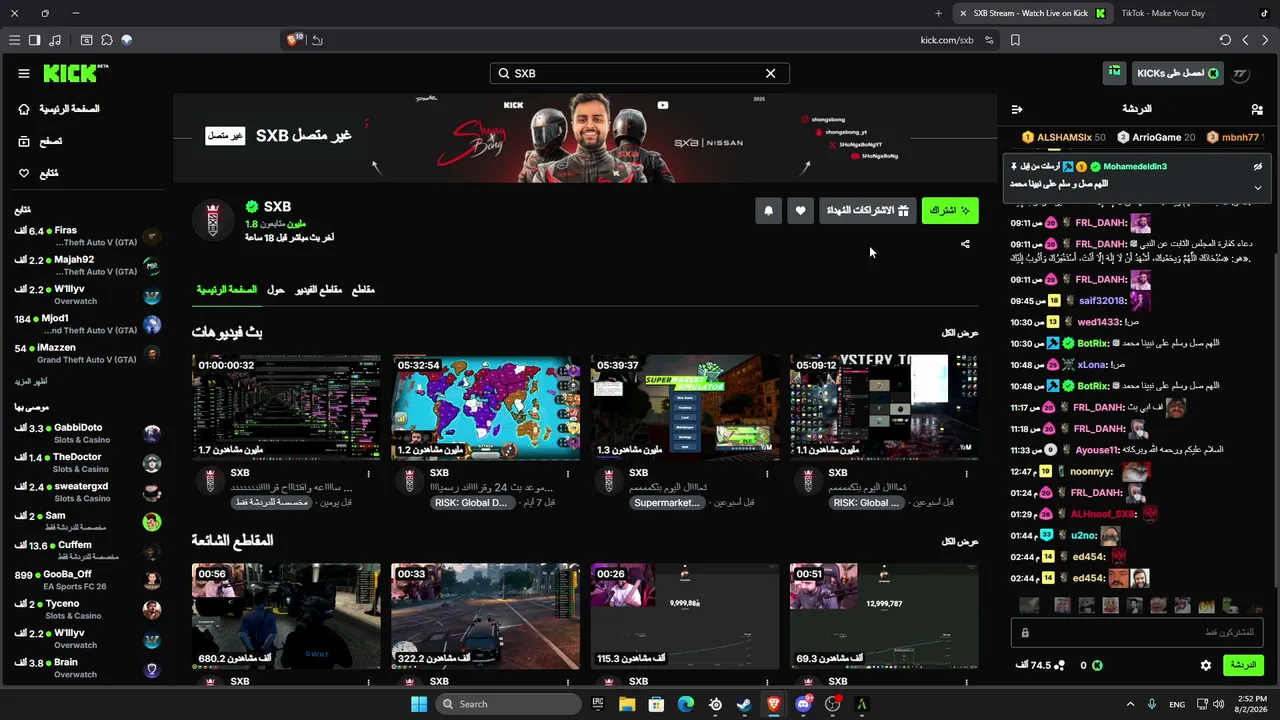1280x720 pixels.
Task: Open Firas channel in the sidebar
Action: pos(88,237)
